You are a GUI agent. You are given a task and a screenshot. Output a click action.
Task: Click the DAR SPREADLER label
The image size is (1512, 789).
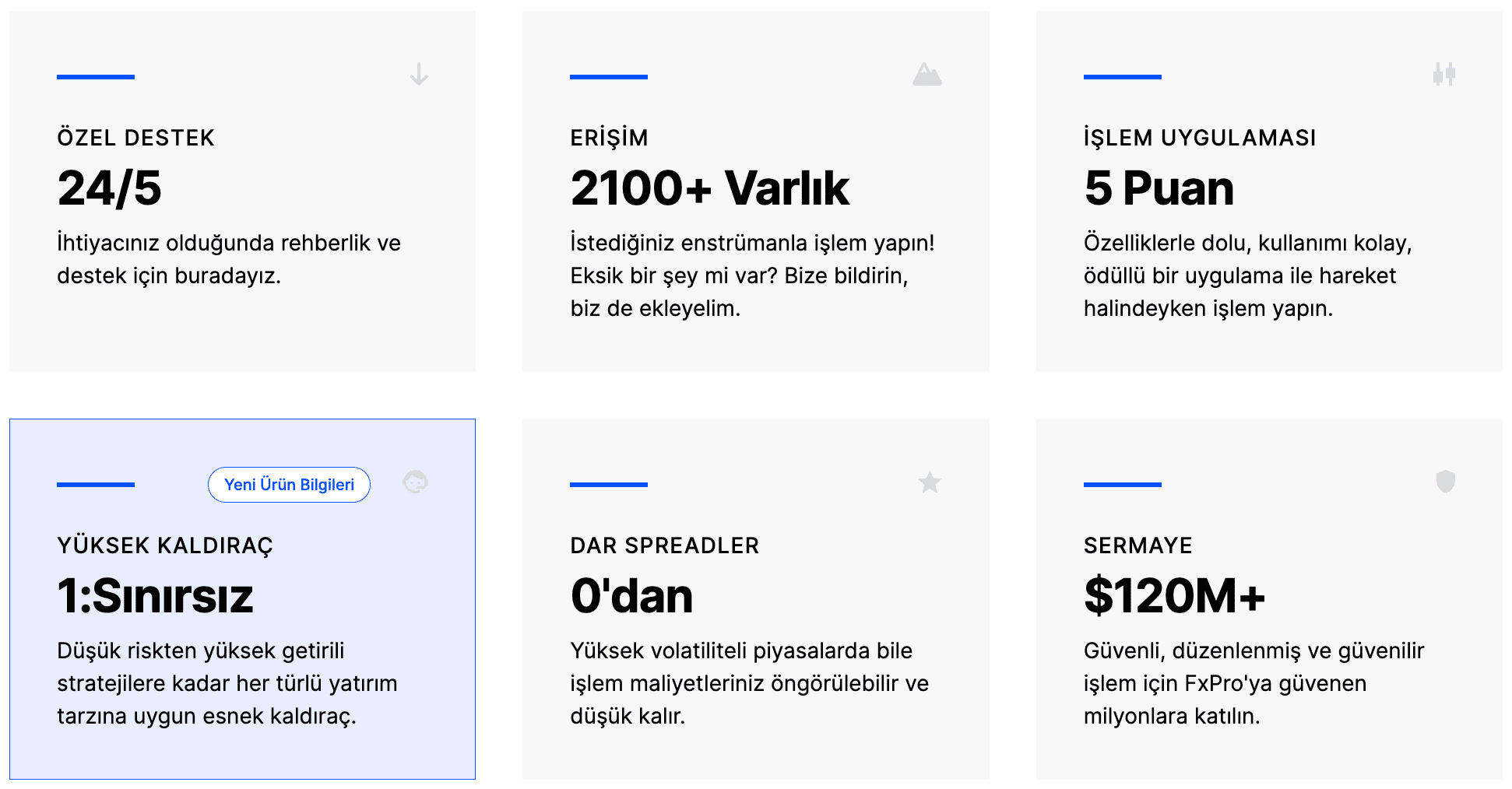click(x=664, y=545)
